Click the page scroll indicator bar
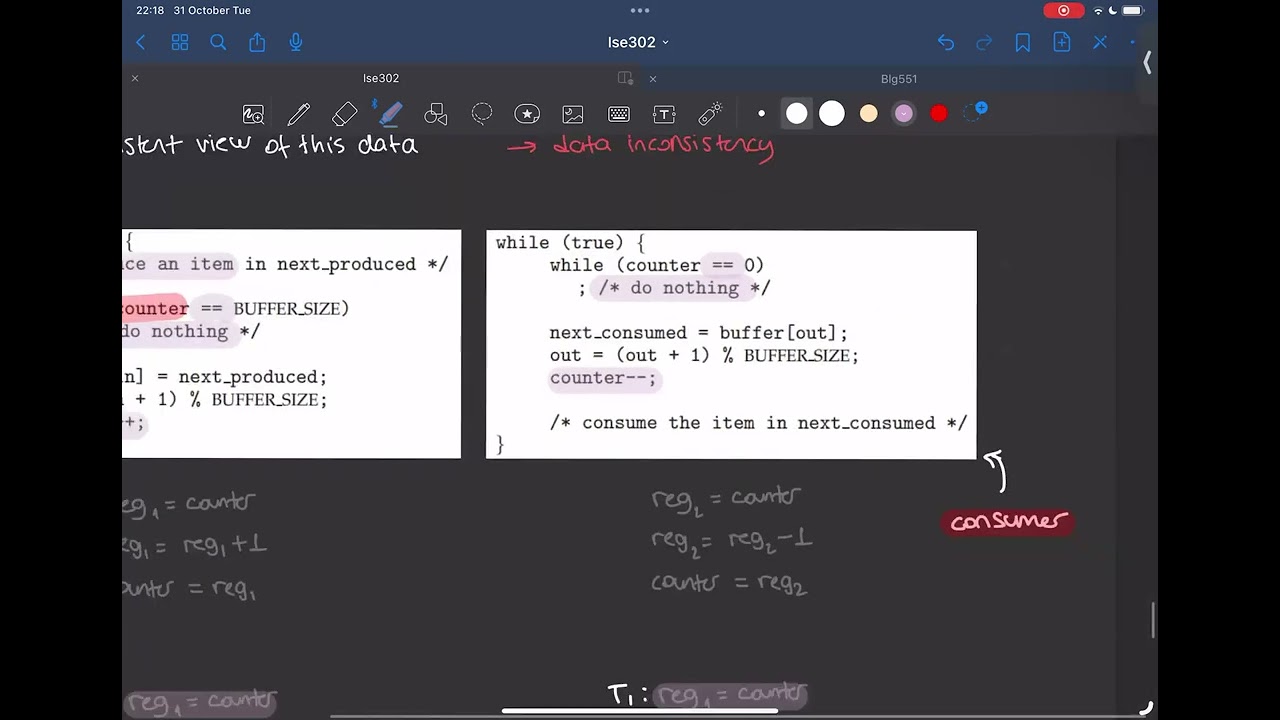The image size is (1280, 720). (x=1154, y=620)
